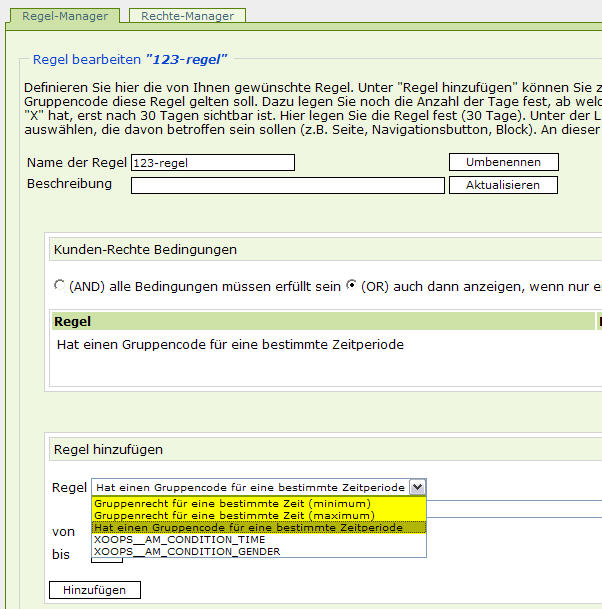Choose XOOPS__AM_CONDITION_TIME from the list
The image size is (602, 609).
180,539
